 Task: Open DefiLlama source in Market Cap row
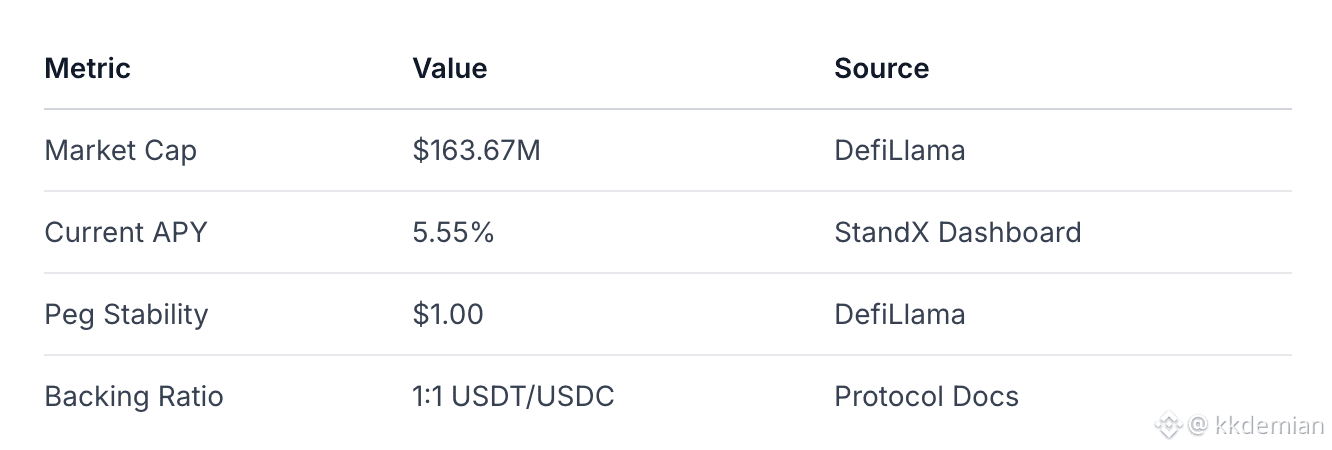tap(900, 151)
